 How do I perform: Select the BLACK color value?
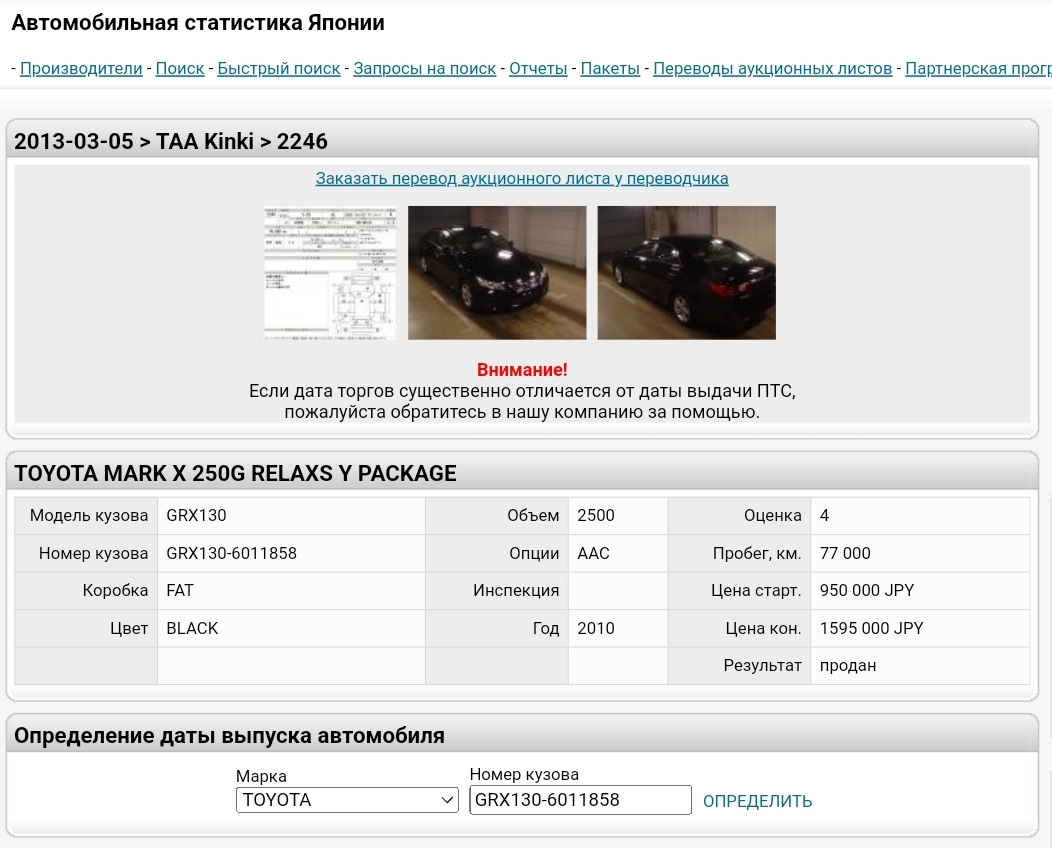click(x=193, y=629)
